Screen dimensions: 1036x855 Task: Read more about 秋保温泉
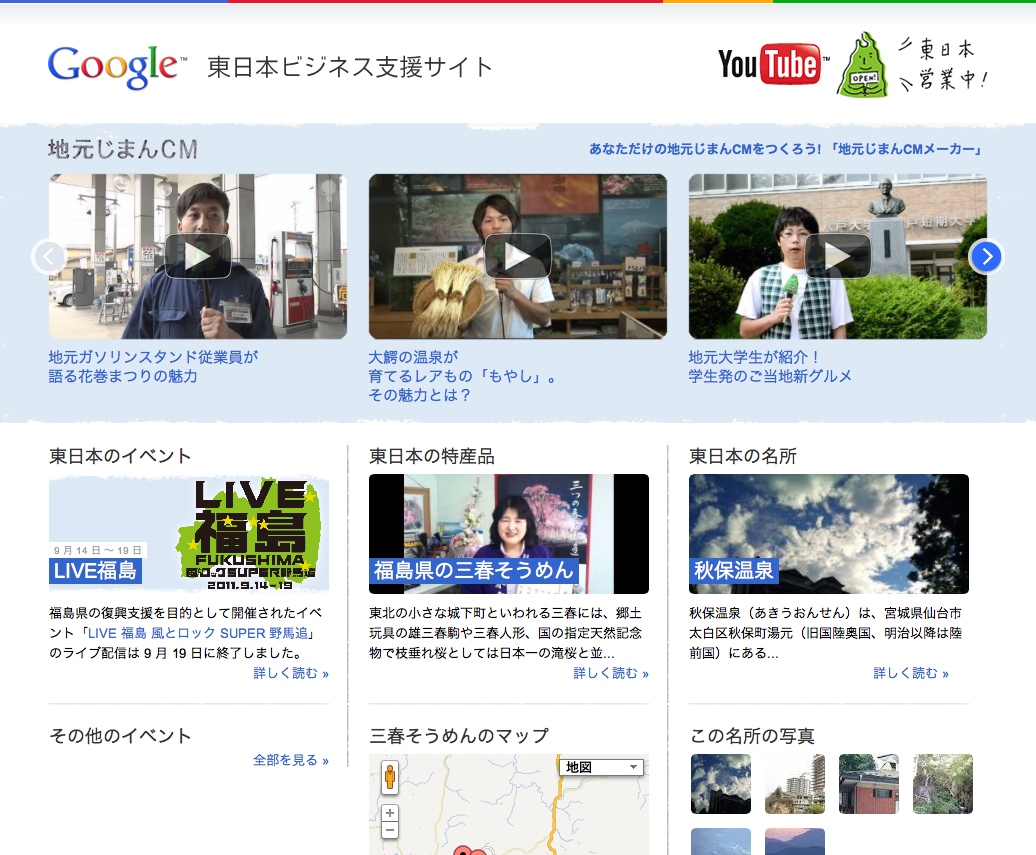(x=911, y=673)
